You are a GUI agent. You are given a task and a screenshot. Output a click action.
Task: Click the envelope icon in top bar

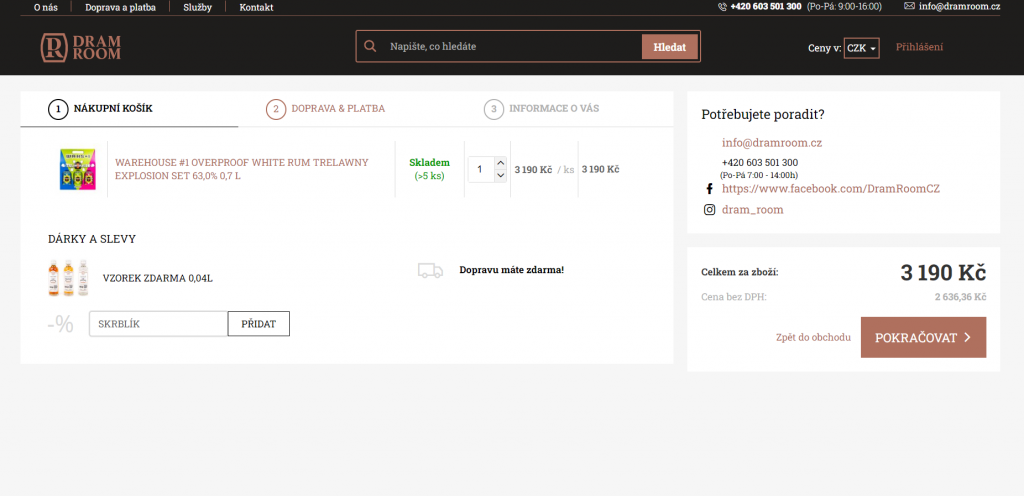tap(909, 6)
